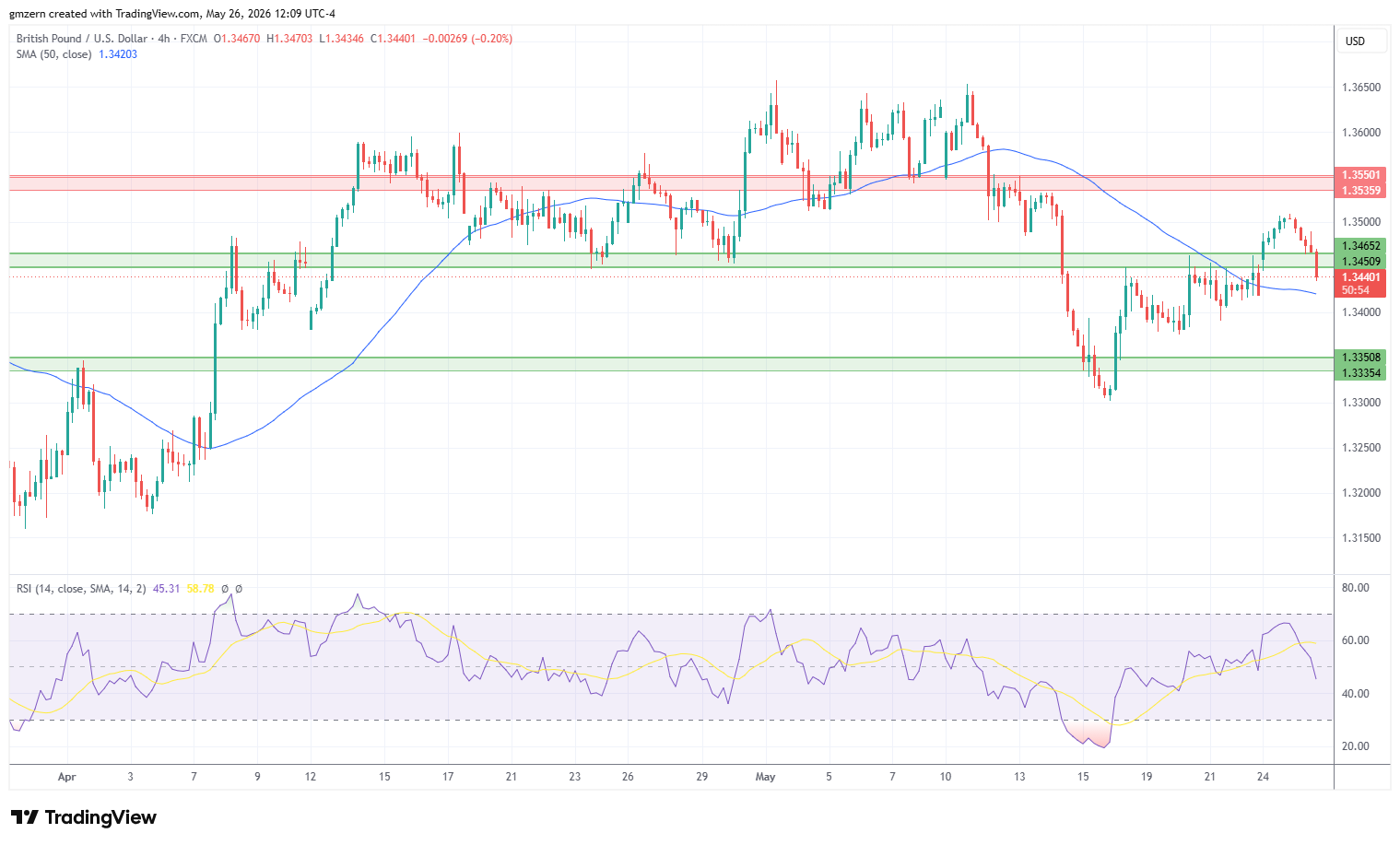Click the green 1.33508 support price tag
Viewport: 1400px width, 845px height.
(x=1360, y=358)
